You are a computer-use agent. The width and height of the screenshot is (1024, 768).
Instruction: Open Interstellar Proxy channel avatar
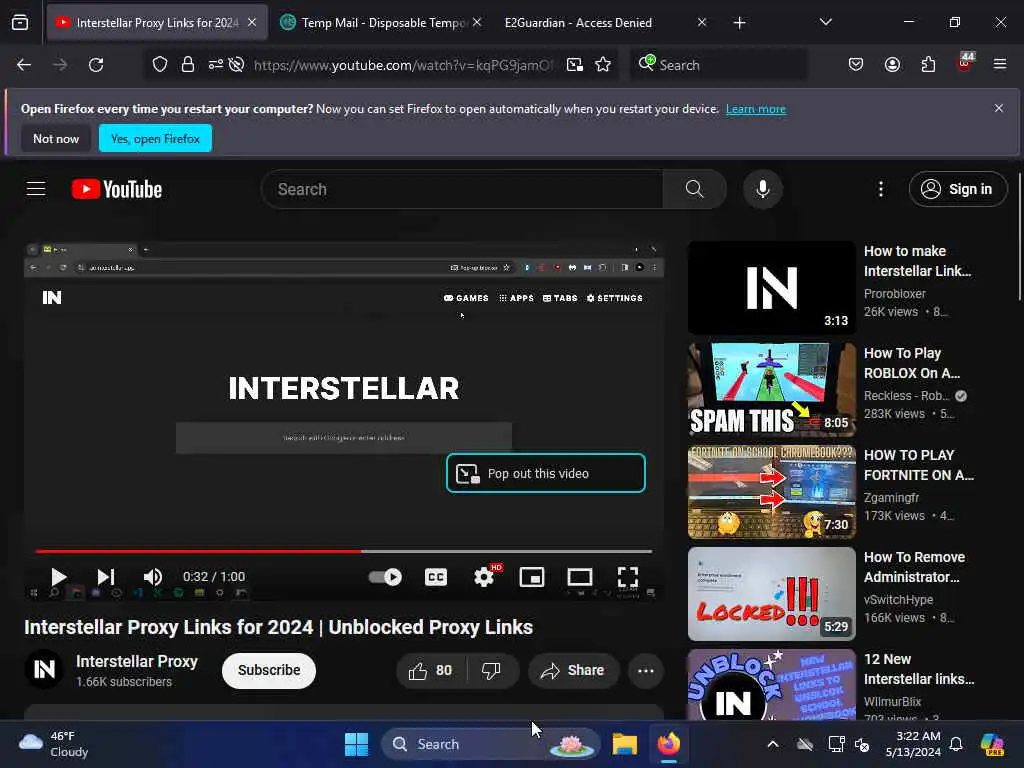[44, 669]
